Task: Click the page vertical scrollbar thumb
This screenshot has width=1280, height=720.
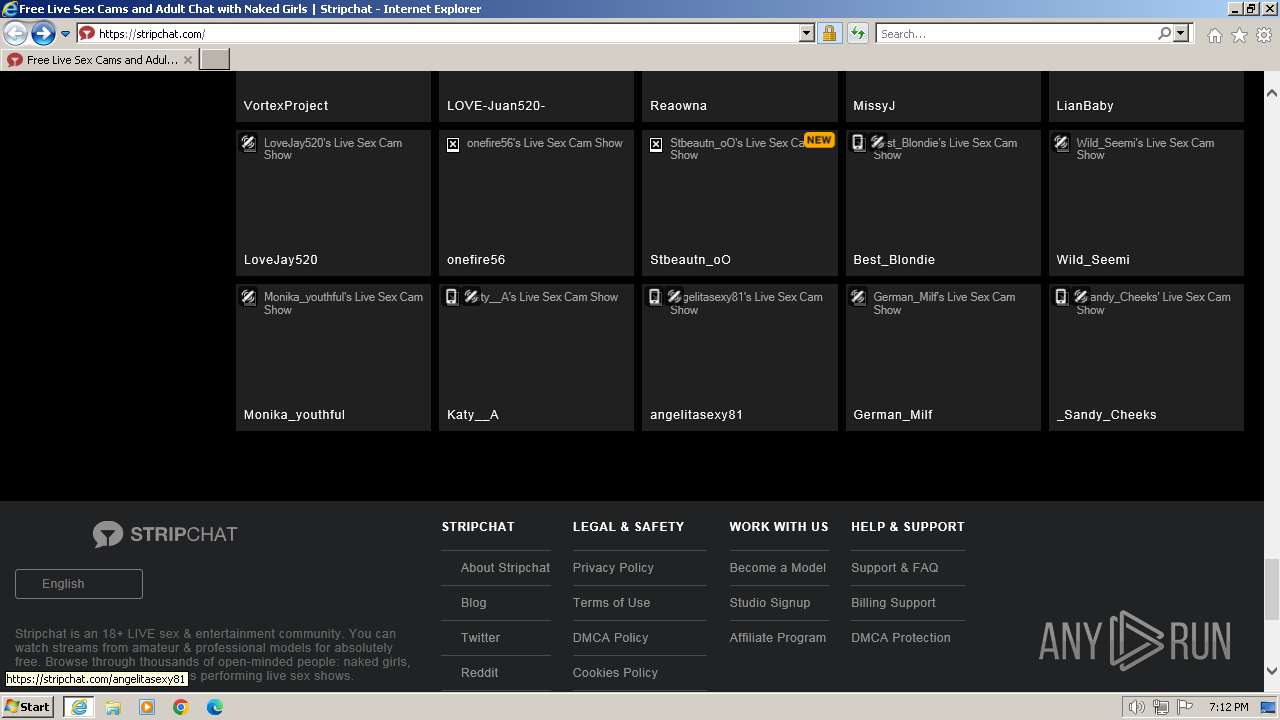Action: 1272,590
